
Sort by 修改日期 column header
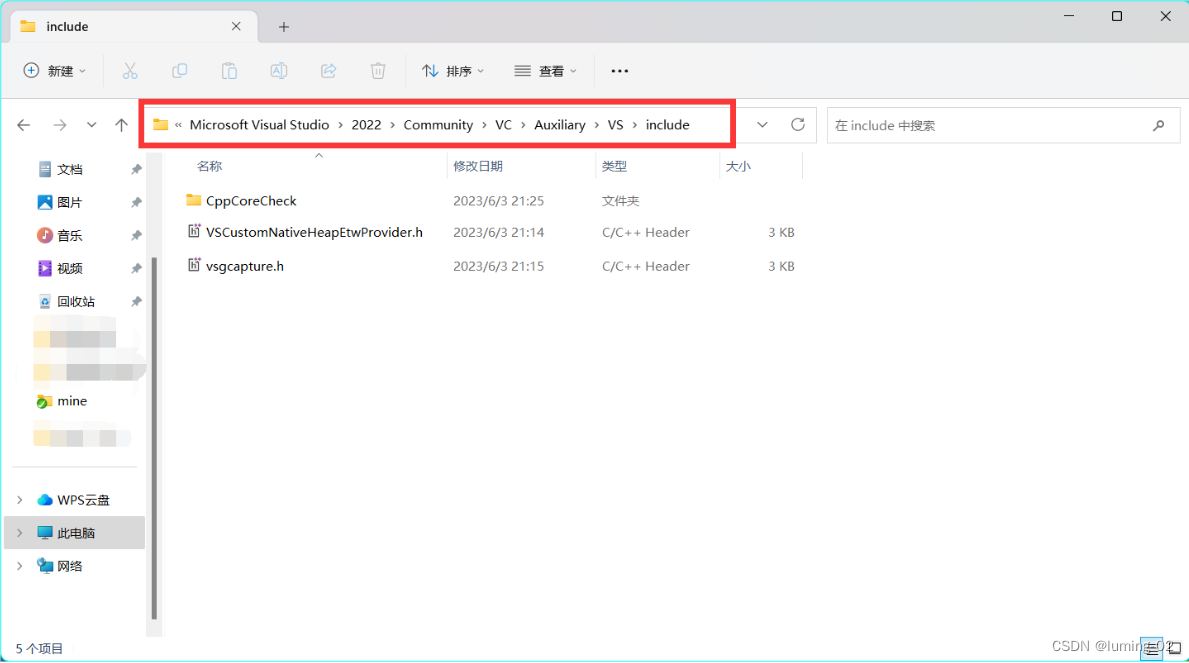coord(478,166)
